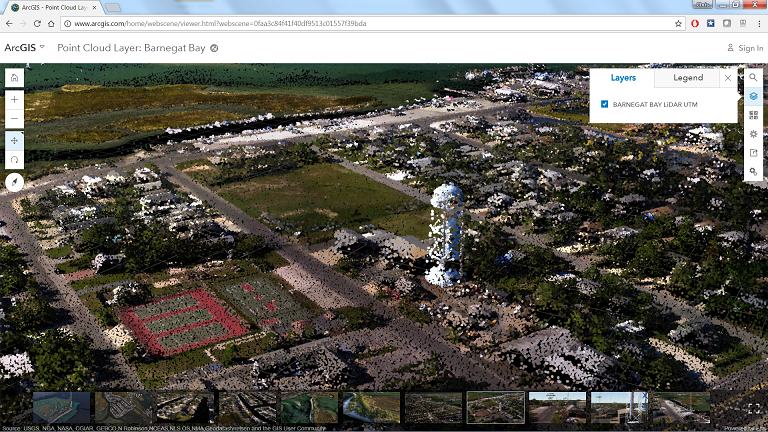Close the Layers panel

pos(728,78)
